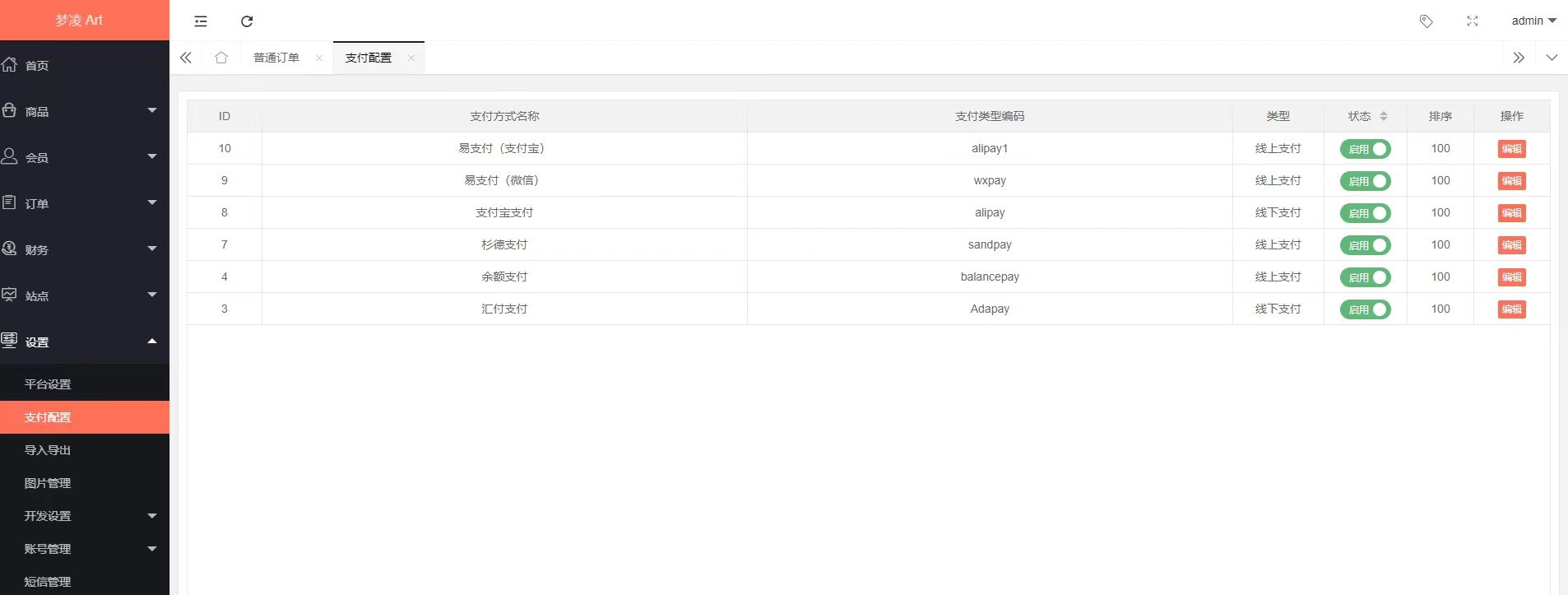Image resolution: width=1568 pixels, height=595 pixels.
Task: Click the home icon in tab bar
Action: [221, 58]
